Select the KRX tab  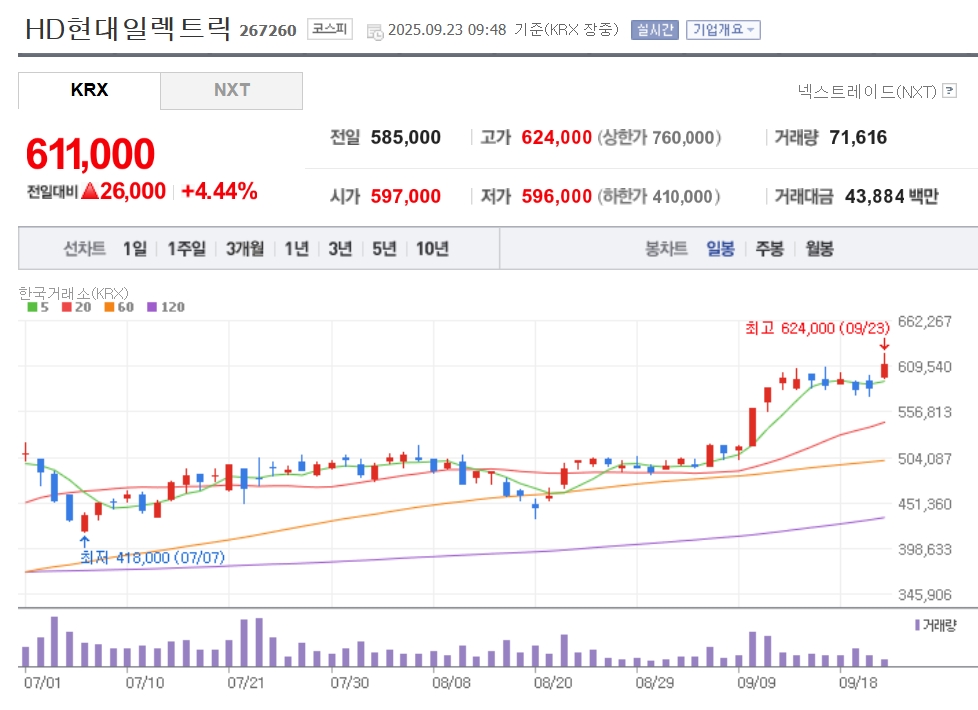click(x=89, y=90)
